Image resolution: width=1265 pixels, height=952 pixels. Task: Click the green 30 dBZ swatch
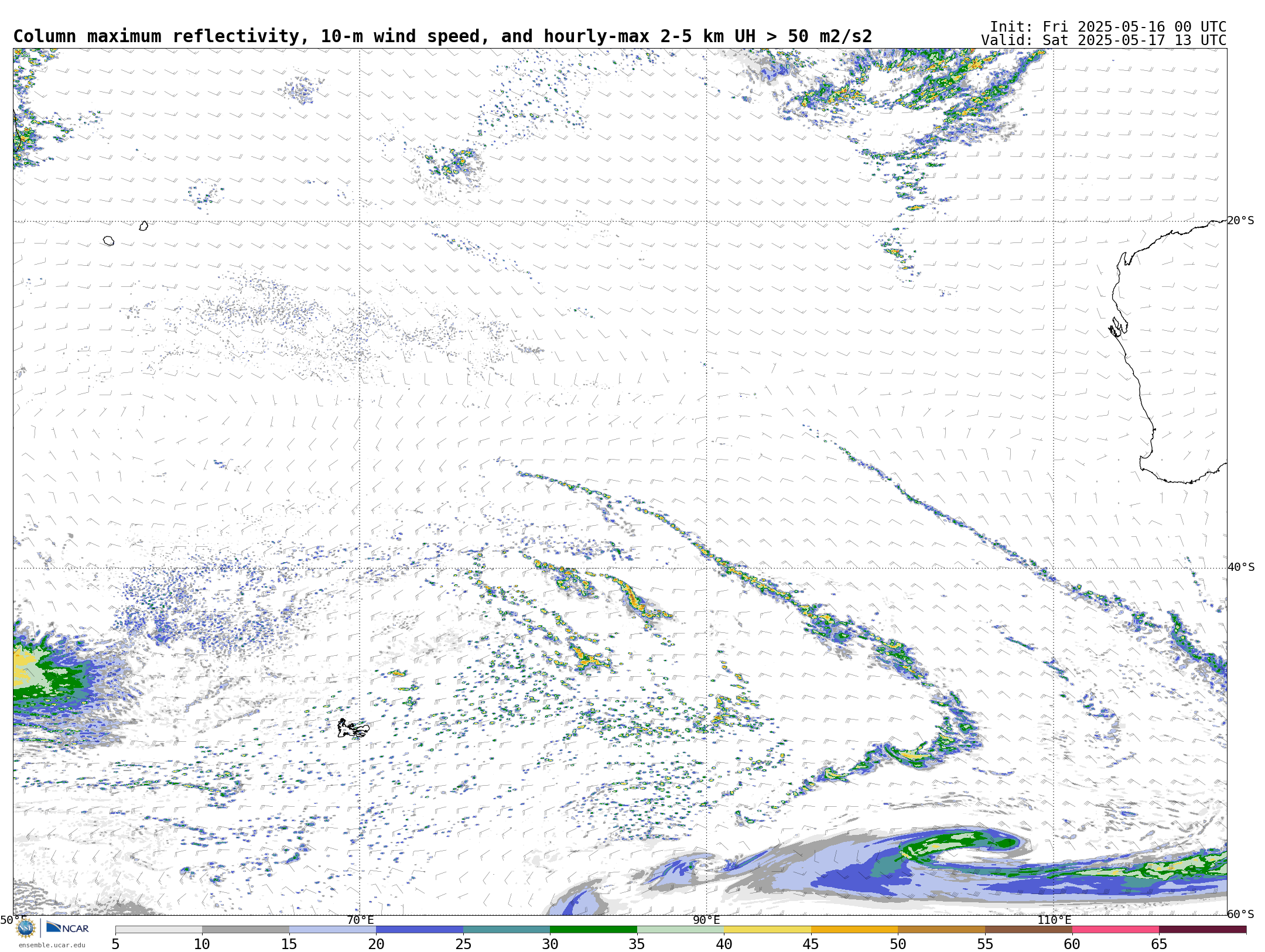pos(593,930)
